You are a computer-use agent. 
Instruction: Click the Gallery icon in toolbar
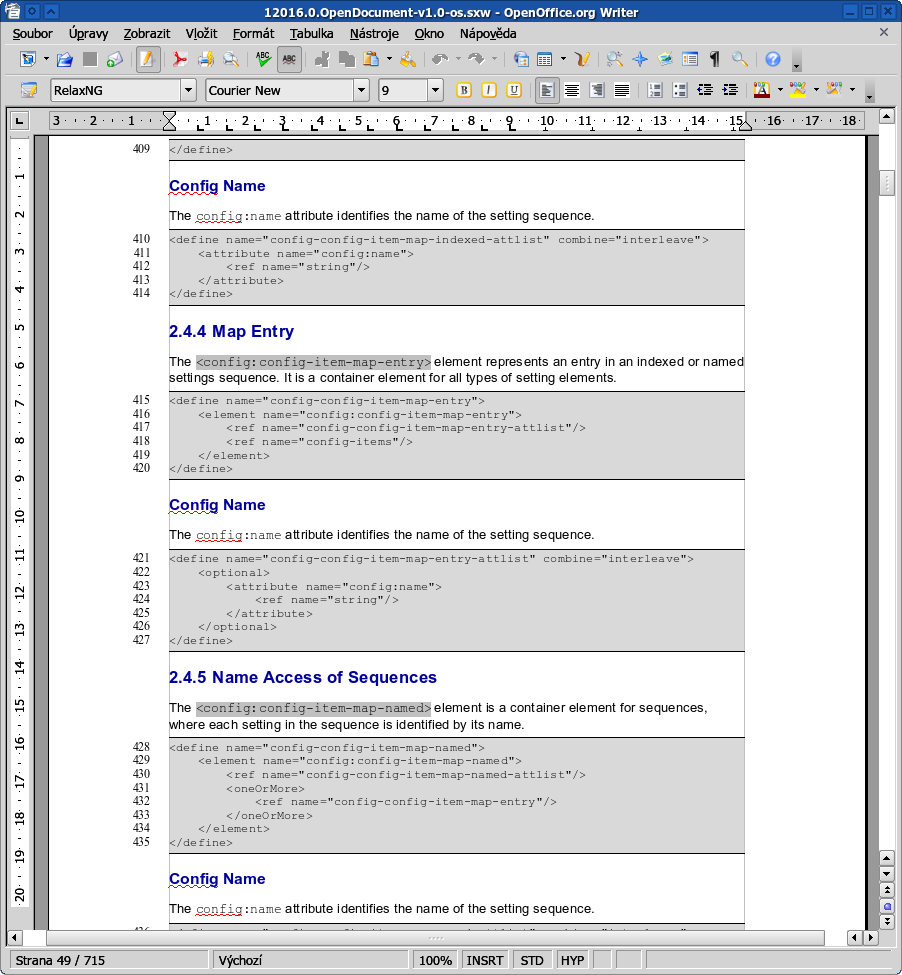pyautogui.click(x=665, y=59)
